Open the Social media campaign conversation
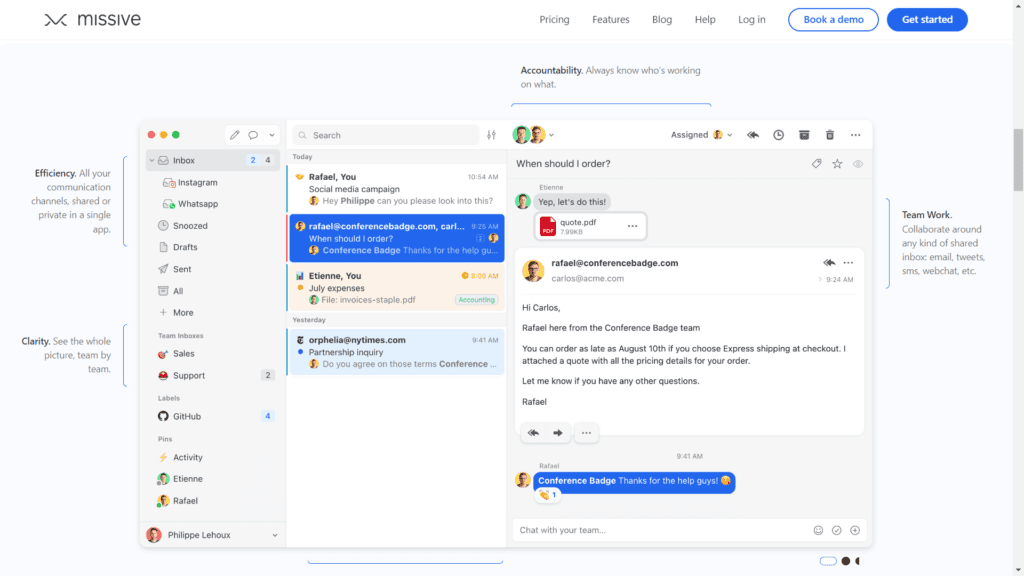The image size is (1024, 576). 396,189
